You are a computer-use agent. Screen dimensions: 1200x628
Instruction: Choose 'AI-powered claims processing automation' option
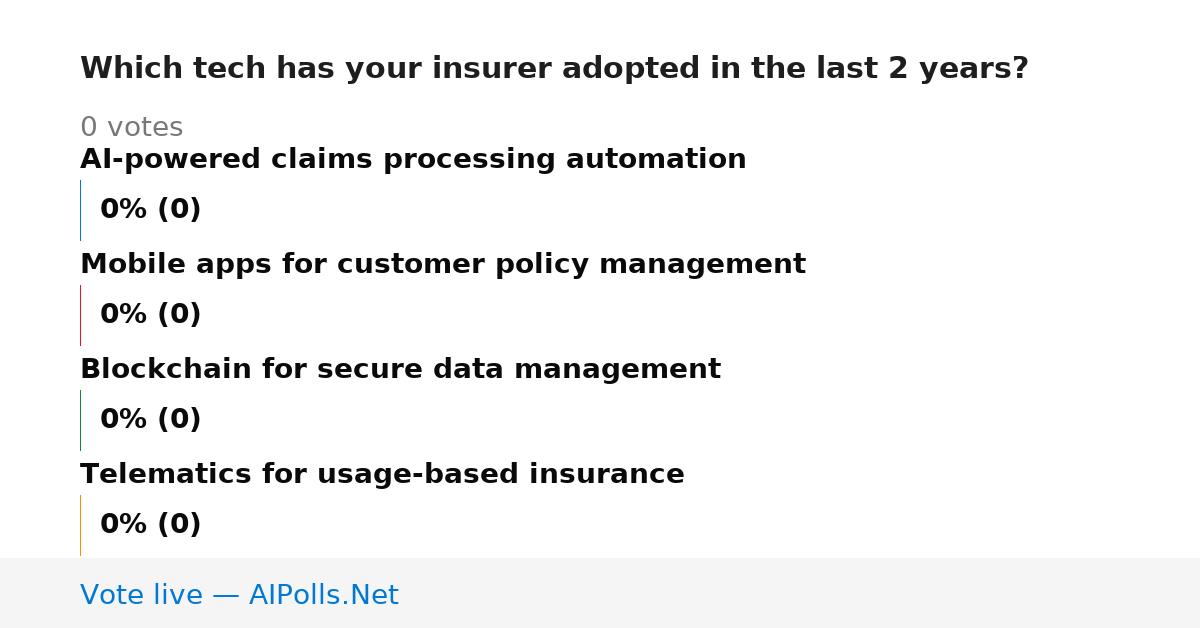coord(413,160)
